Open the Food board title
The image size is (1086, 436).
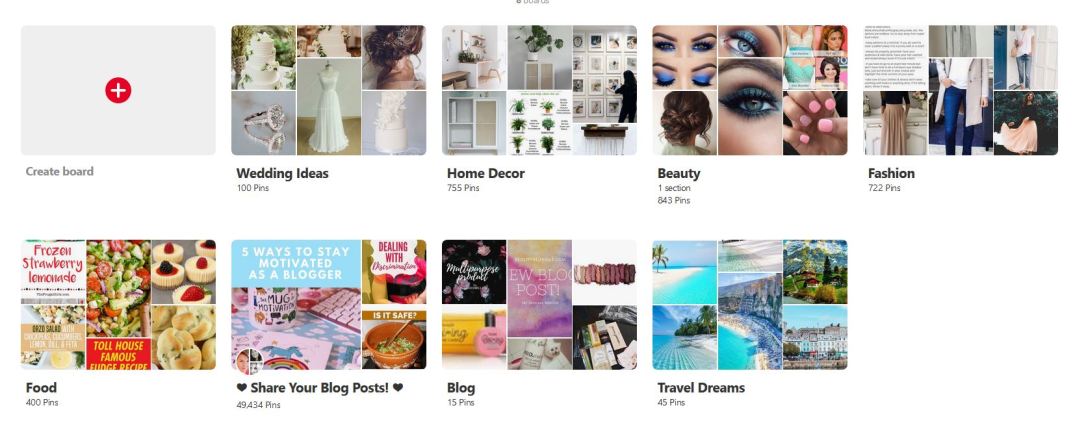[41, 388]
